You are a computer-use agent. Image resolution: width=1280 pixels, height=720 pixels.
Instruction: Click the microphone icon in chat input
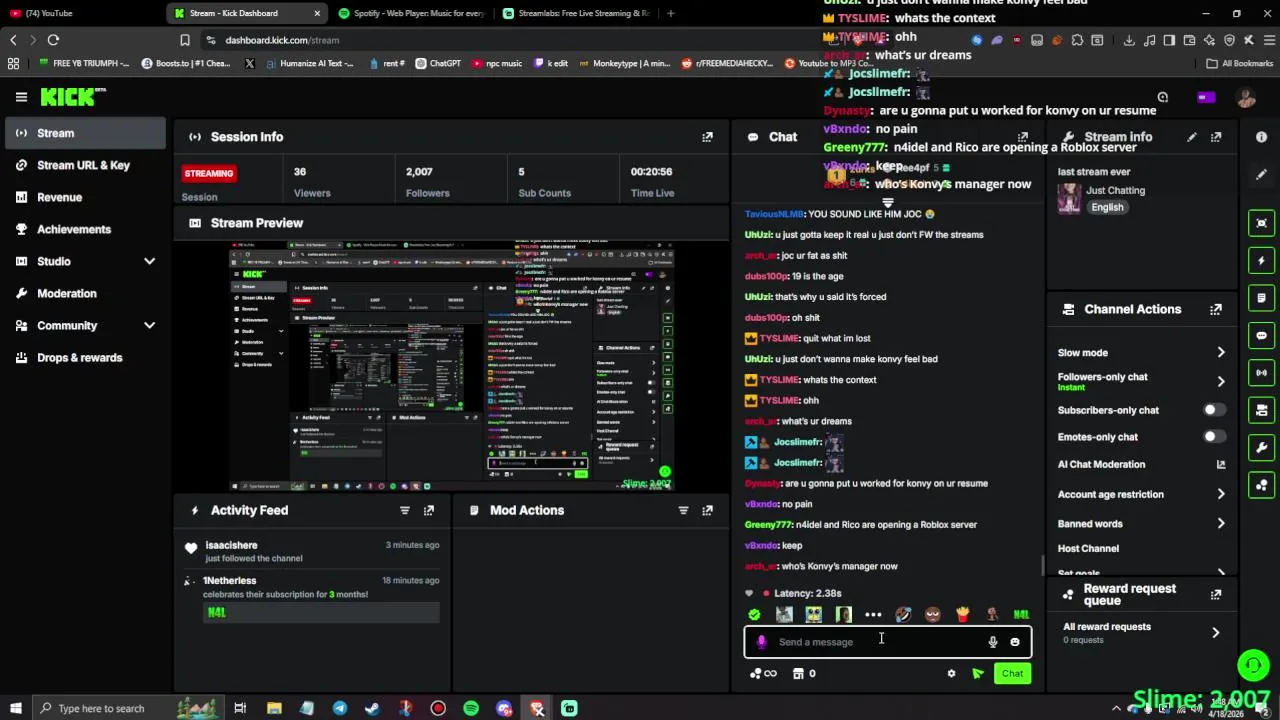[x=993, y=642]
